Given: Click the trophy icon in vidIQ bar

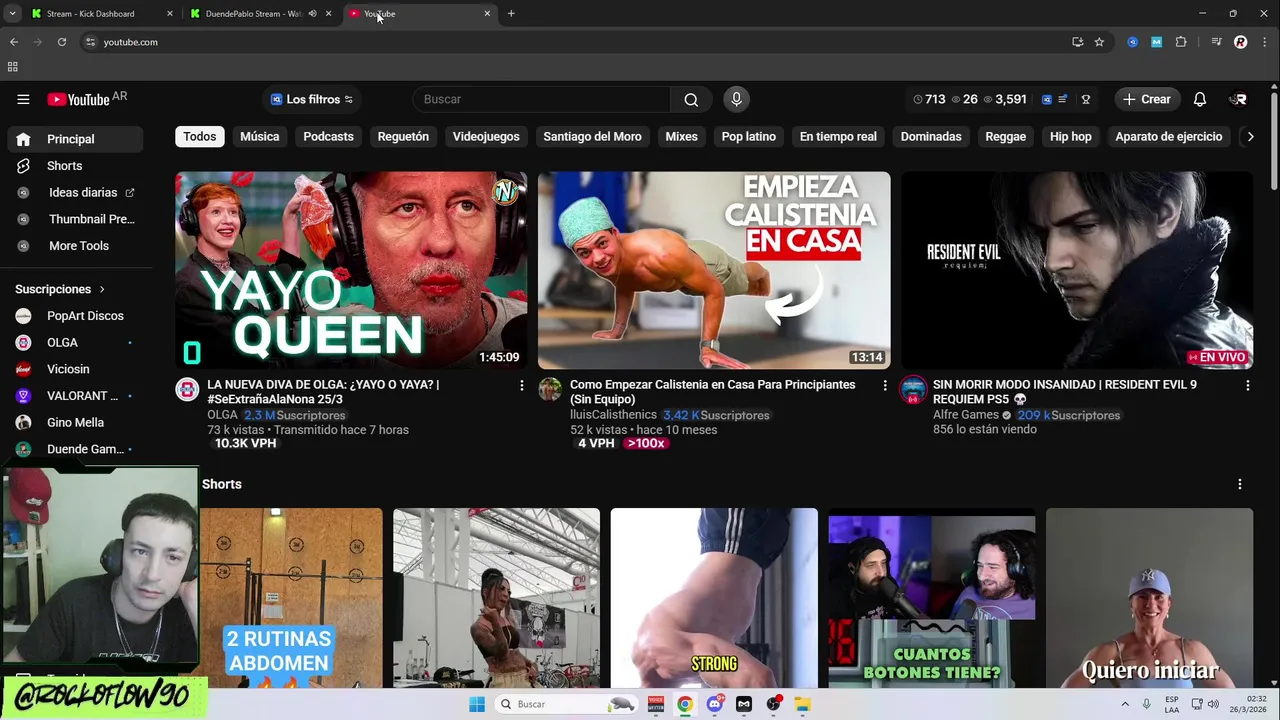Looking at the screenshot, I should [x=1086, y=99].
